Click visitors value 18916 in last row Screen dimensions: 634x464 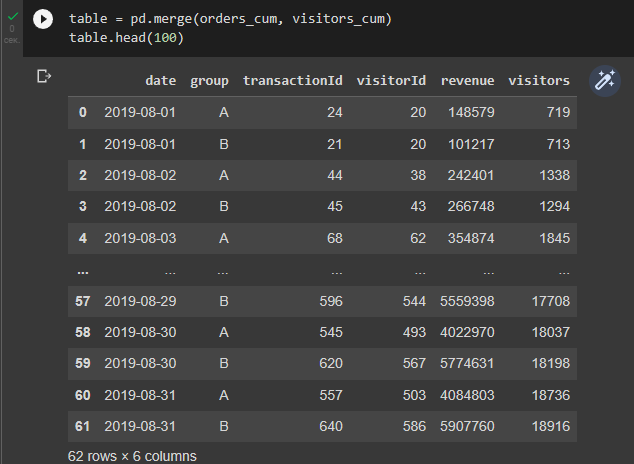(551, 426)
